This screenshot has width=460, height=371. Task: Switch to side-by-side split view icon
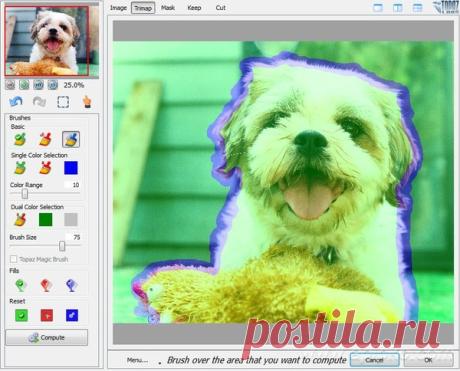[x=398, y=8]
